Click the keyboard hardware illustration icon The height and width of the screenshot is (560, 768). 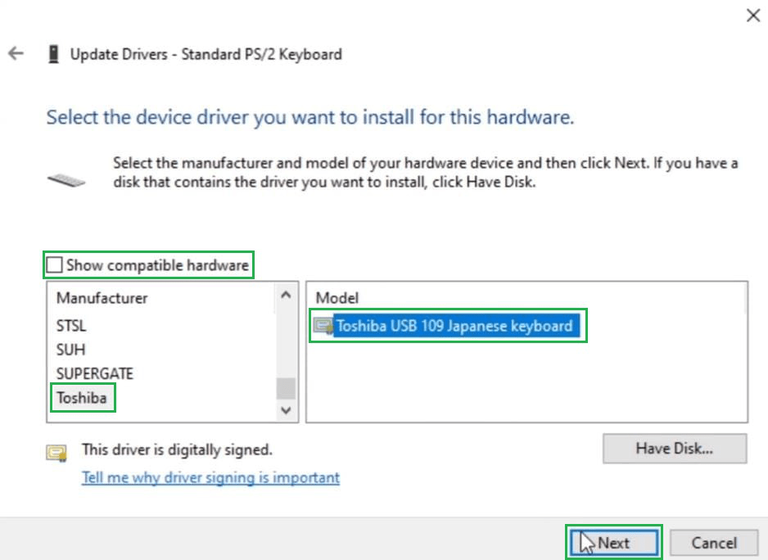(66, 180)
